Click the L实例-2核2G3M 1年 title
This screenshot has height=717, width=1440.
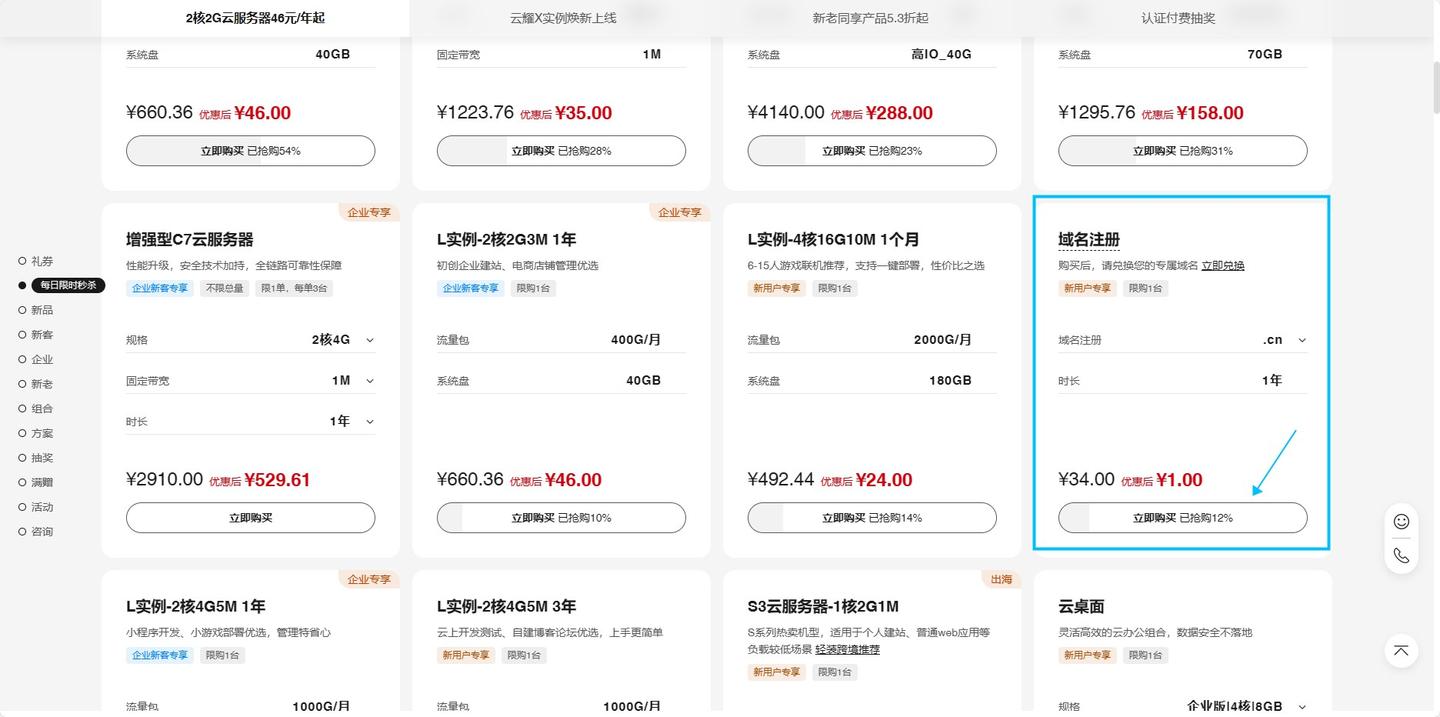point(507,240)
